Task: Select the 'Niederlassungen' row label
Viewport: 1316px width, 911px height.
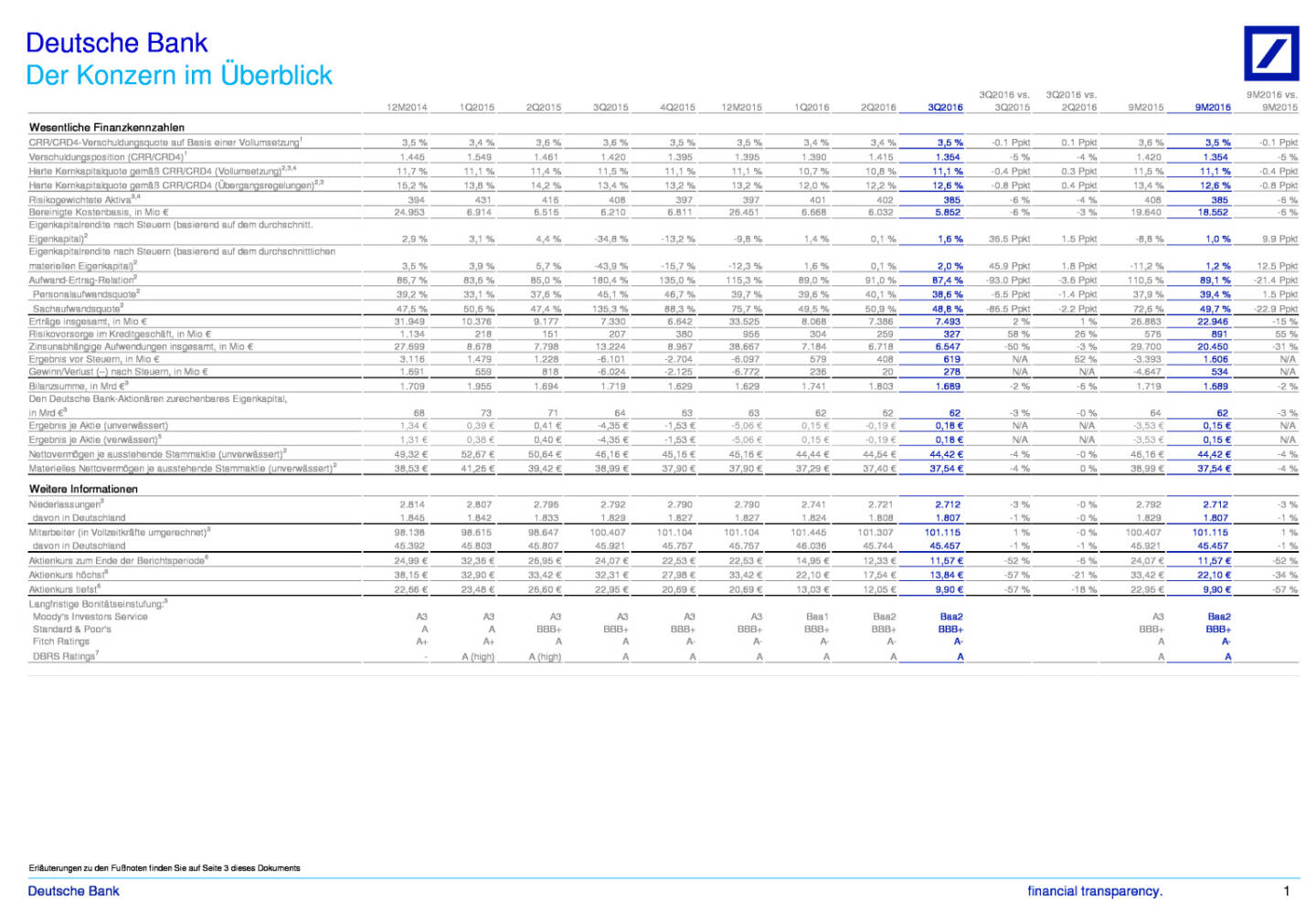Action: pyautogui.click(x=67, y=504)
